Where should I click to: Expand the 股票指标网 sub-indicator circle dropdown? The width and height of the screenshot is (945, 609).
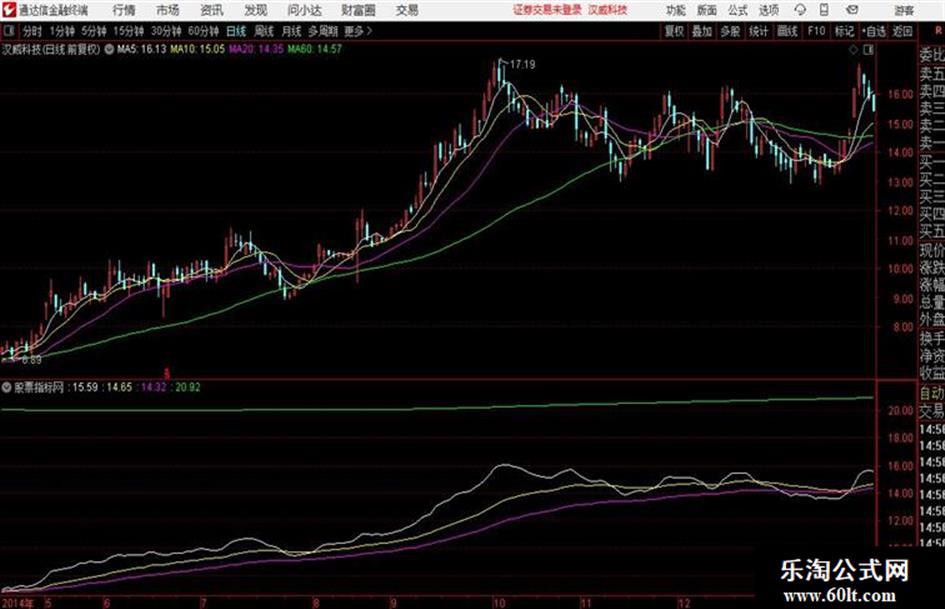[x=7, y=387]
